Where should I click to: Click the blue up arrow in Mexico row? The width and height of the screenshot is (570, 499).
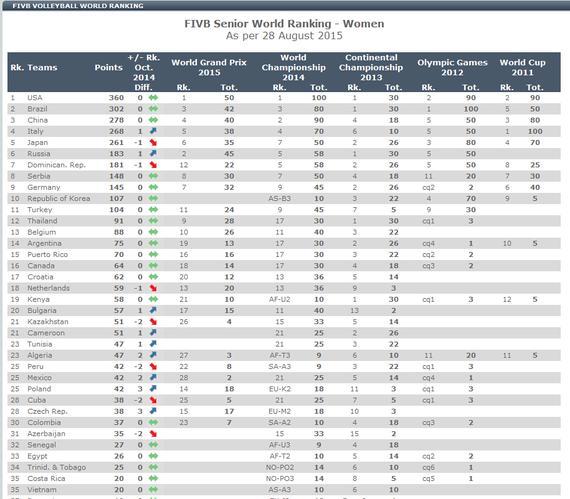click(153, 377)
